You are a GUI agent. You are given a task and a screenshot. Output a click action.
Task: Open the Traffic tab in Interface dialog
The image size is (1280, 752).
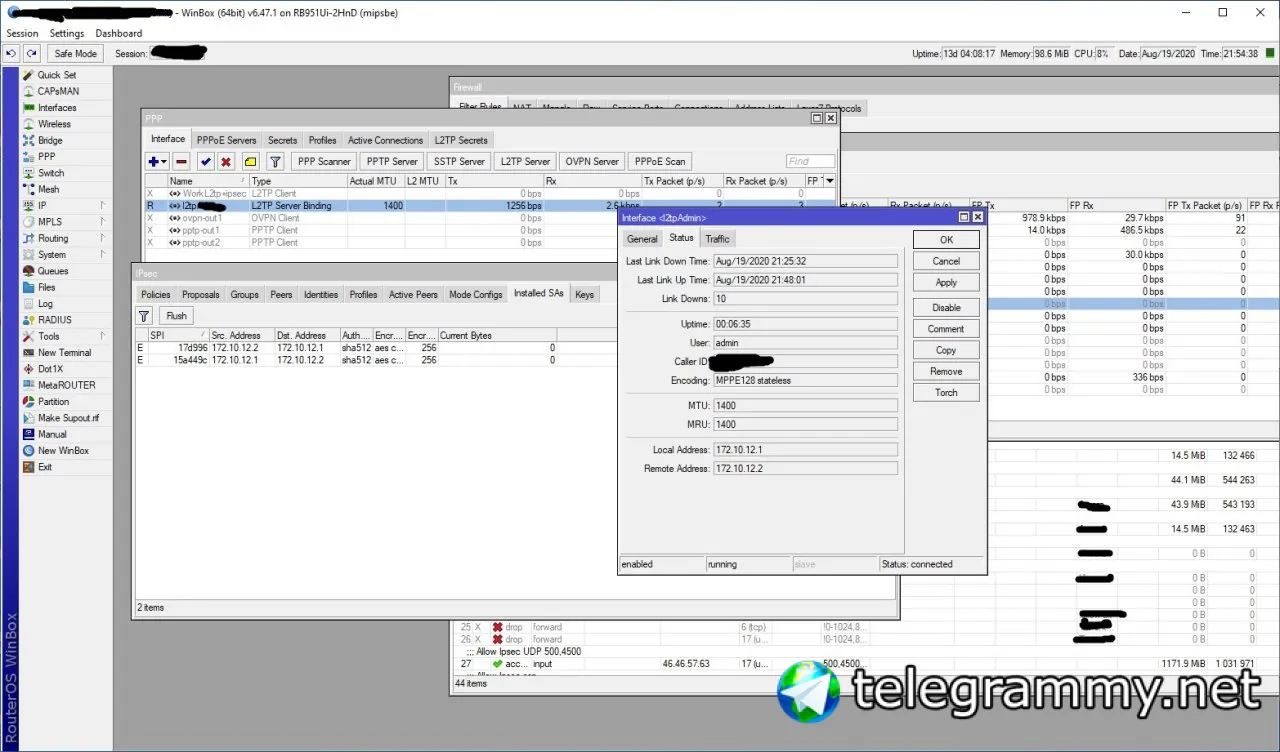coord(717,239)
